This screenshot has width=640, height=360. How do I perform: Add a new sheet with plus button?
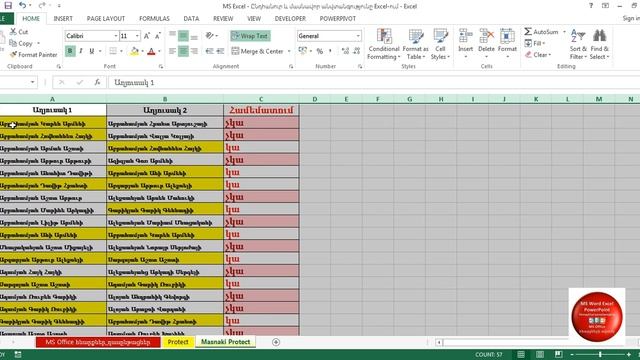pyautogui.click(x=276, y=342)
